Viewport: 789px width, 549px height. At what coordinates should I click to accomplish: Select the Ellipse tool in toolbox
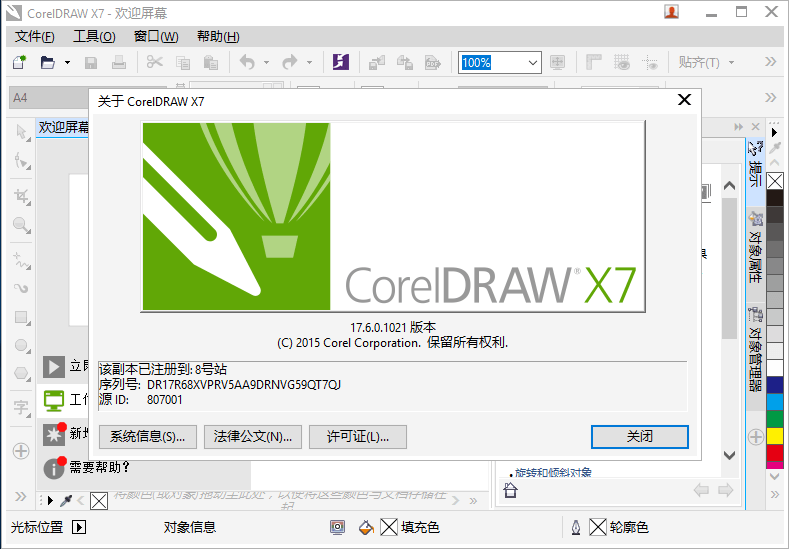[22, 345]
